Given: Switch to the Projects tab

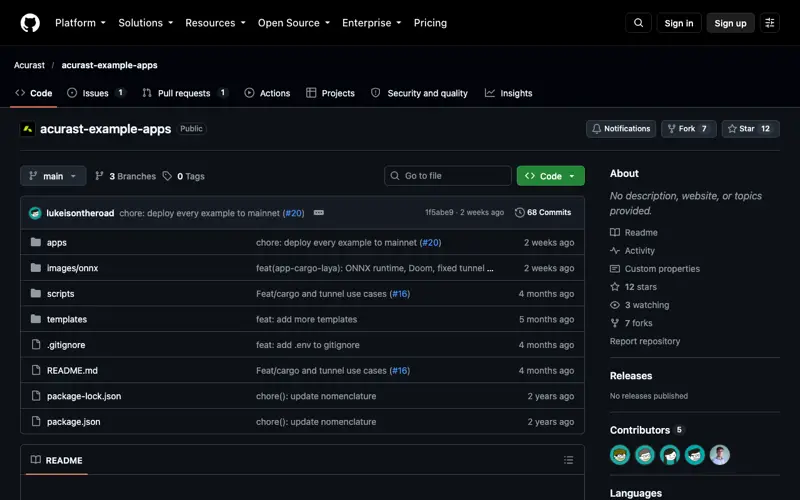Looking at the screenshot, I should (330, 93).
